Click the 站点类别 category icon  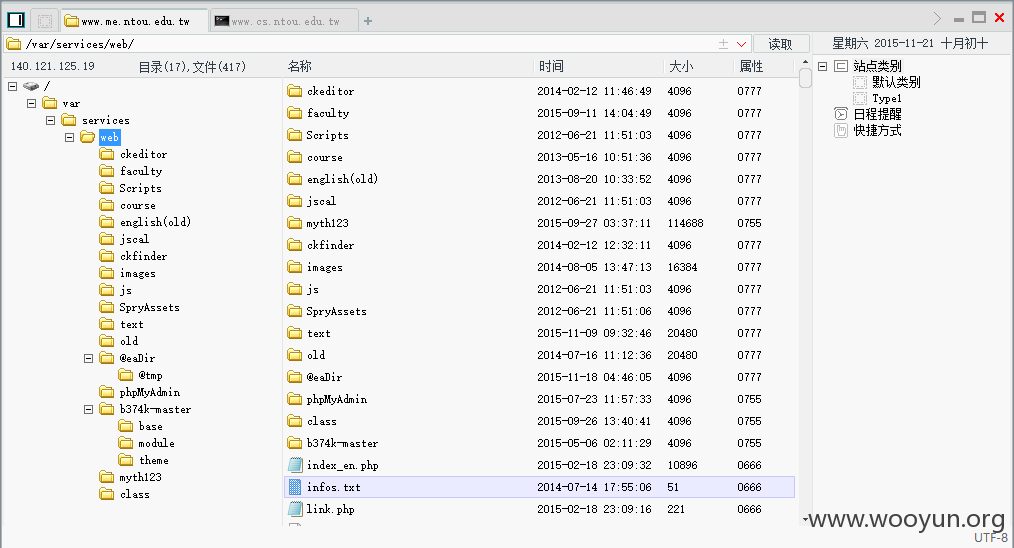pyautogui.click(x=841, y=66)
